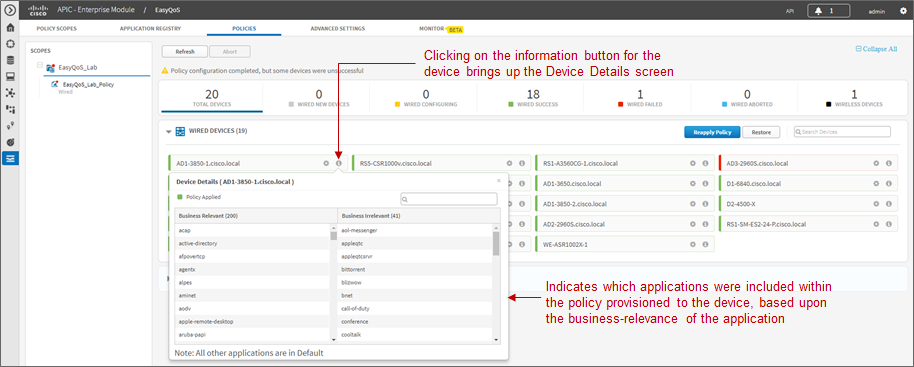Click gear icon for RS5-CSR1000v.cisco.local
Image resolution: width=914 pixels, height=367 pixels.
[509, 163]
